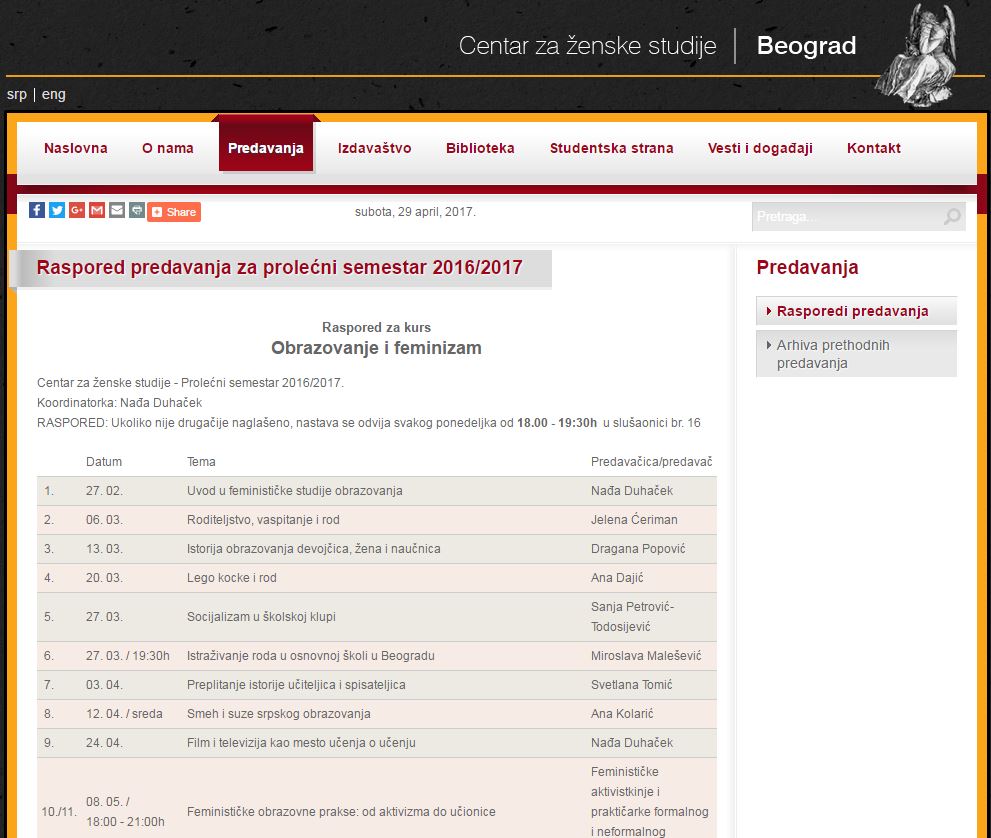Click the grey email envelope icon
Viewport: 991px width, 838px height.
click(x=117, y=210)
